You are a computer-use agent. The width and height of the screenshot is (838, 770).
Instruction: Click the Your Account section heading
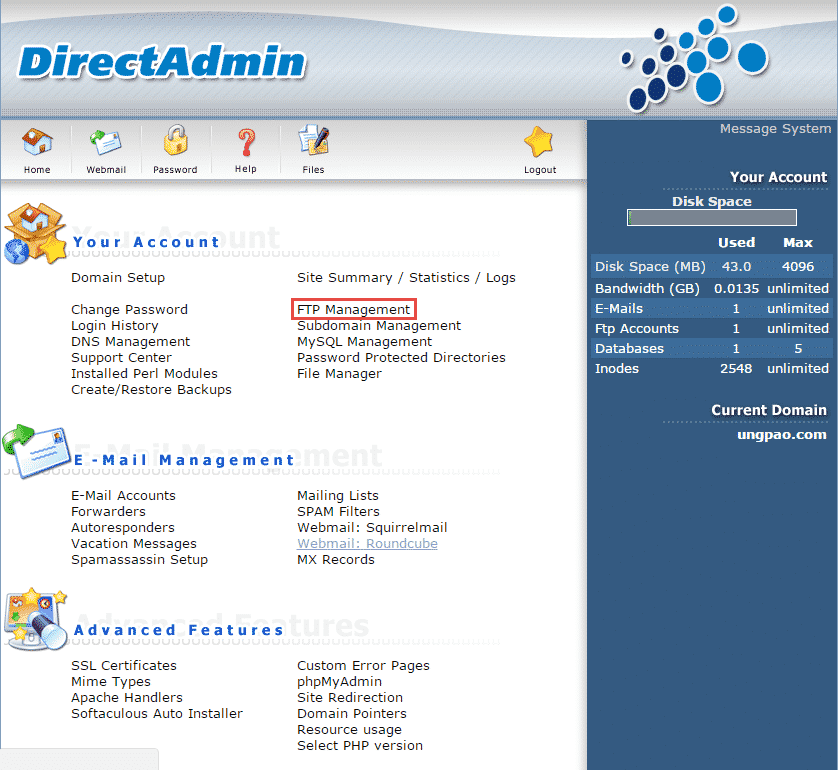(146, 242)
